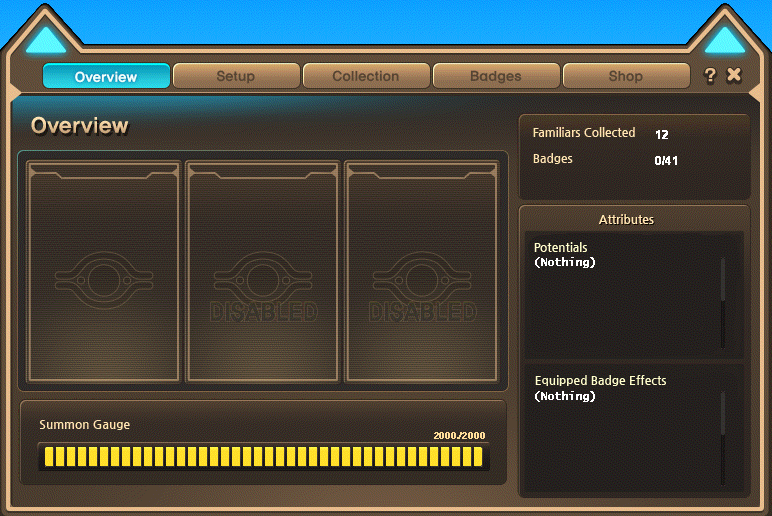
Task: View the Badges tab
Action: 496,76
